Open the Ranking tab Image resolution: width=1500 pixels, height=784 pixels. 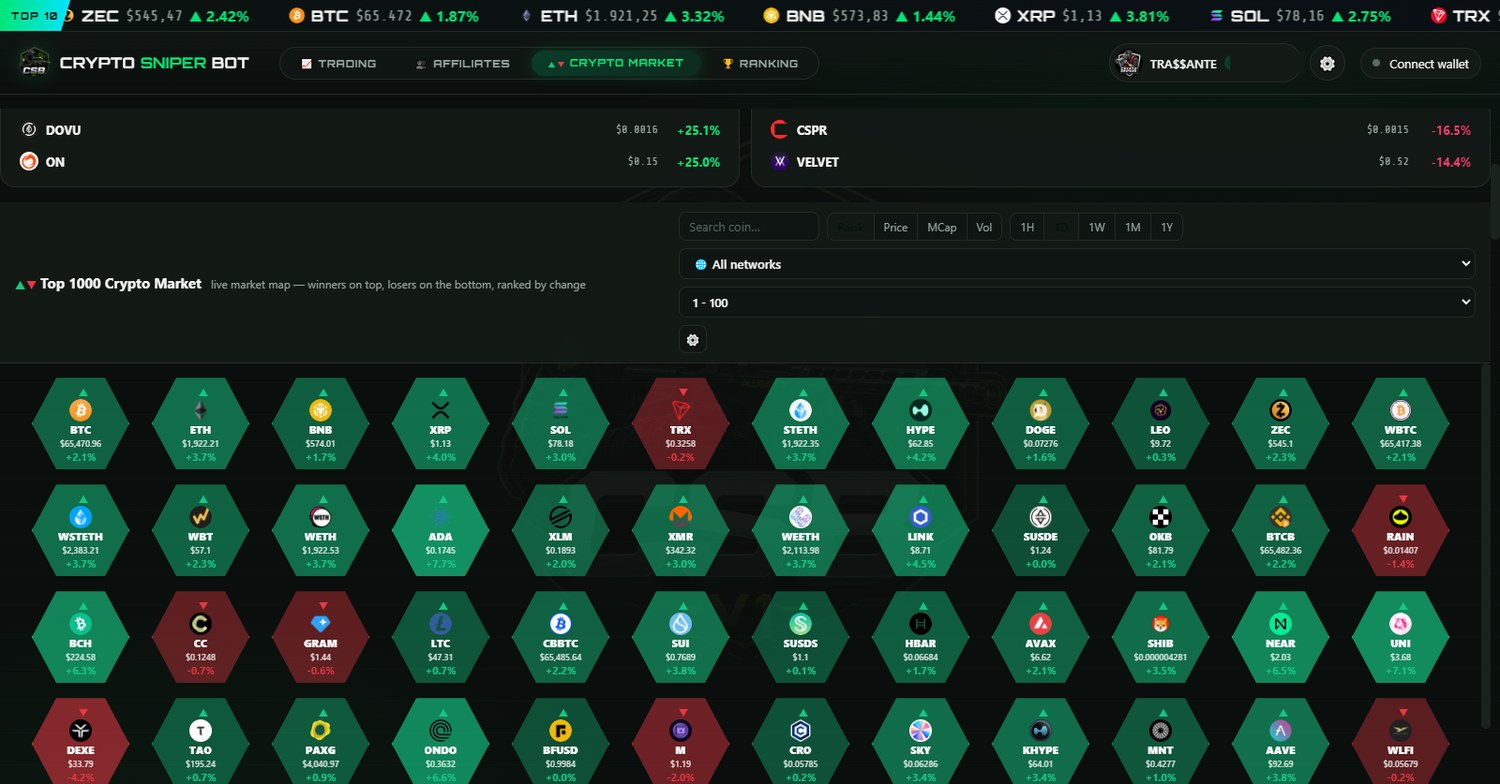point(761,63)
